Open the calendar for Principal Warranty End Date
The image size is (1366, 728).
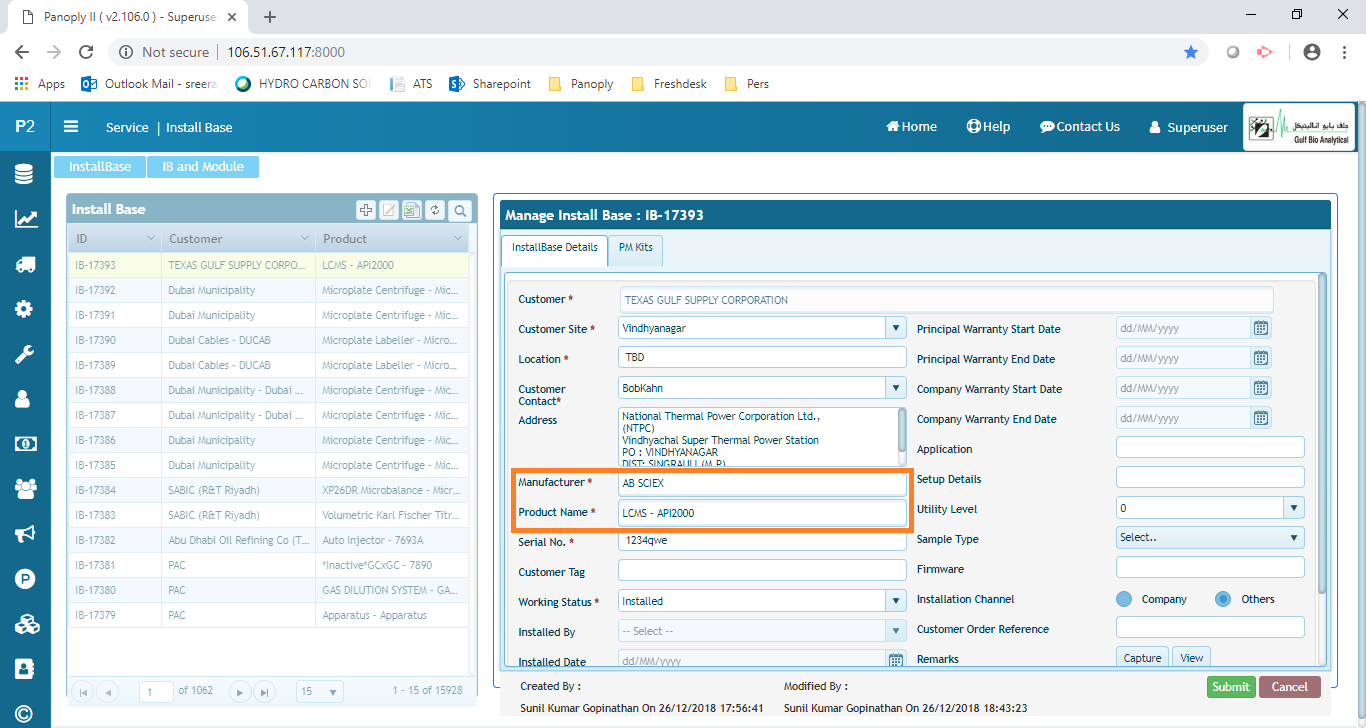pos(1262,358)
